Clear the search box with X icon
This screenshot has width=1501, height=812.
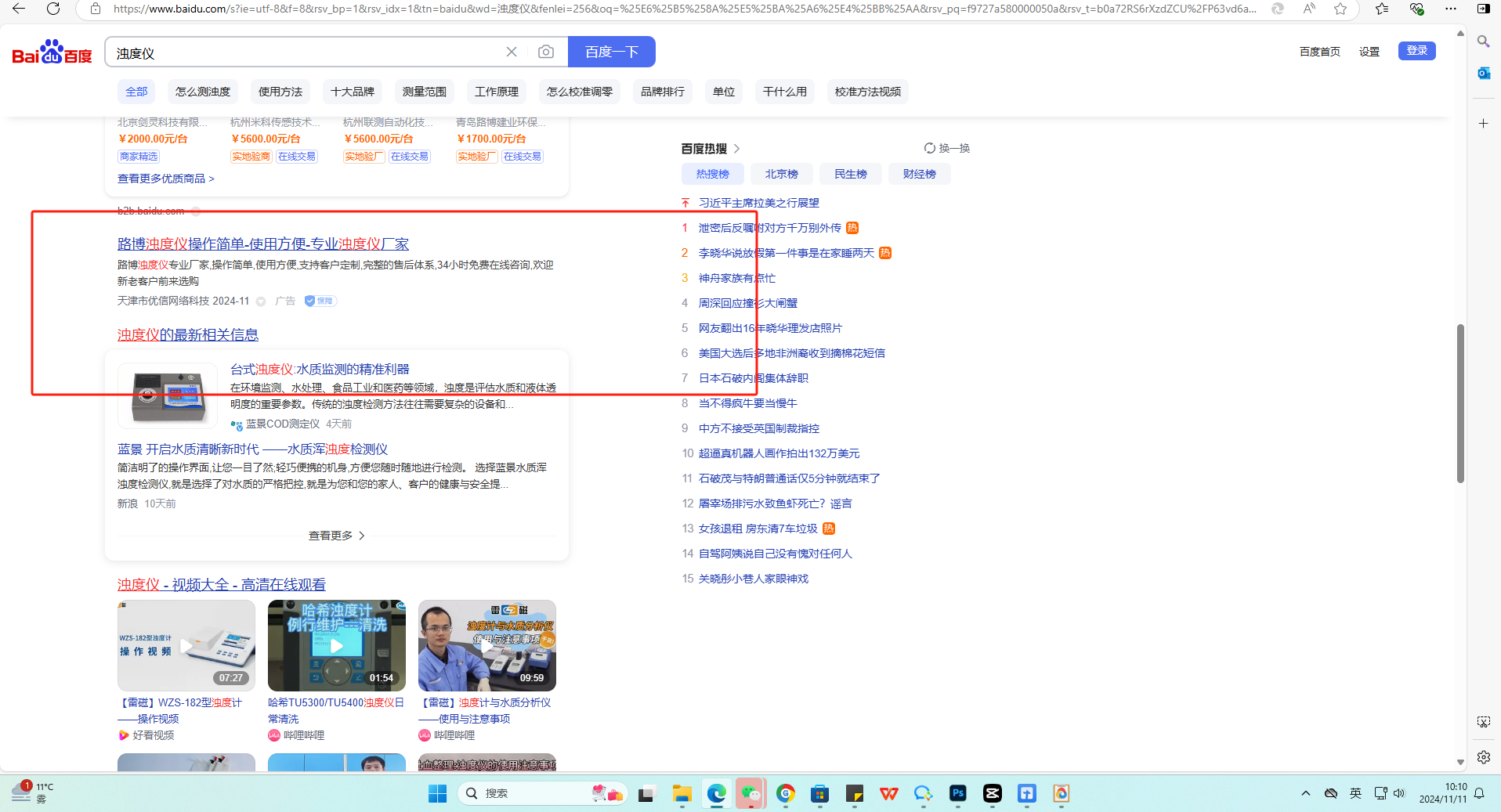pyautogui.click(x=512, y=52)
